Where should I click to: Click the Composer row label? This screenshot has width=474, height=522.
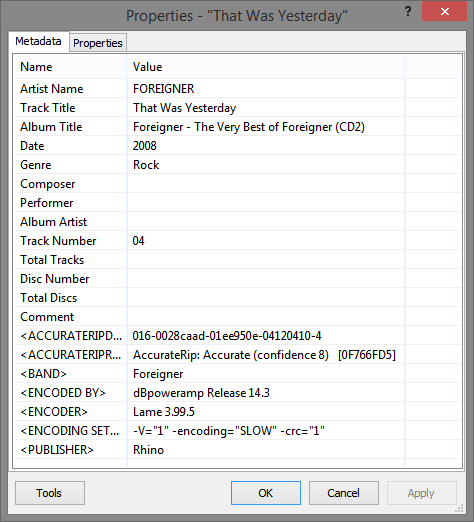click(48, 184)
